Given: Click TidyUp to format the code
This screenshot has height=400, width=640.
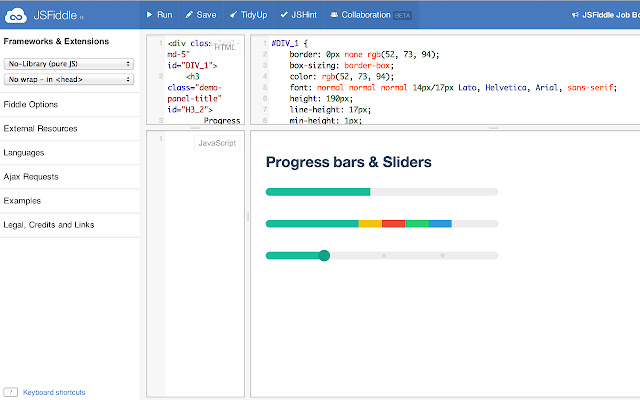Looking at the screenshot, I should [x=247, y=15].
